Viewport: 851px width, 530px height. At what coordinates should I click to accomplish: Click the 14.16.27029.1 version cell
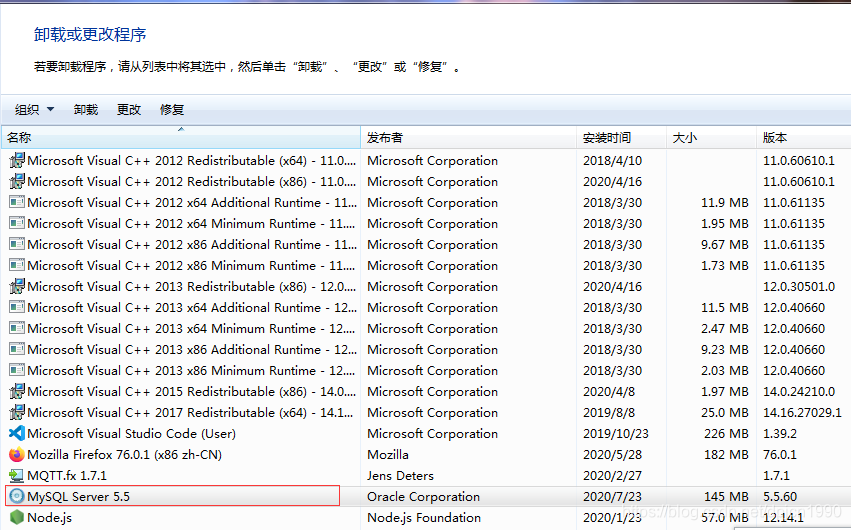click(802, 412)
